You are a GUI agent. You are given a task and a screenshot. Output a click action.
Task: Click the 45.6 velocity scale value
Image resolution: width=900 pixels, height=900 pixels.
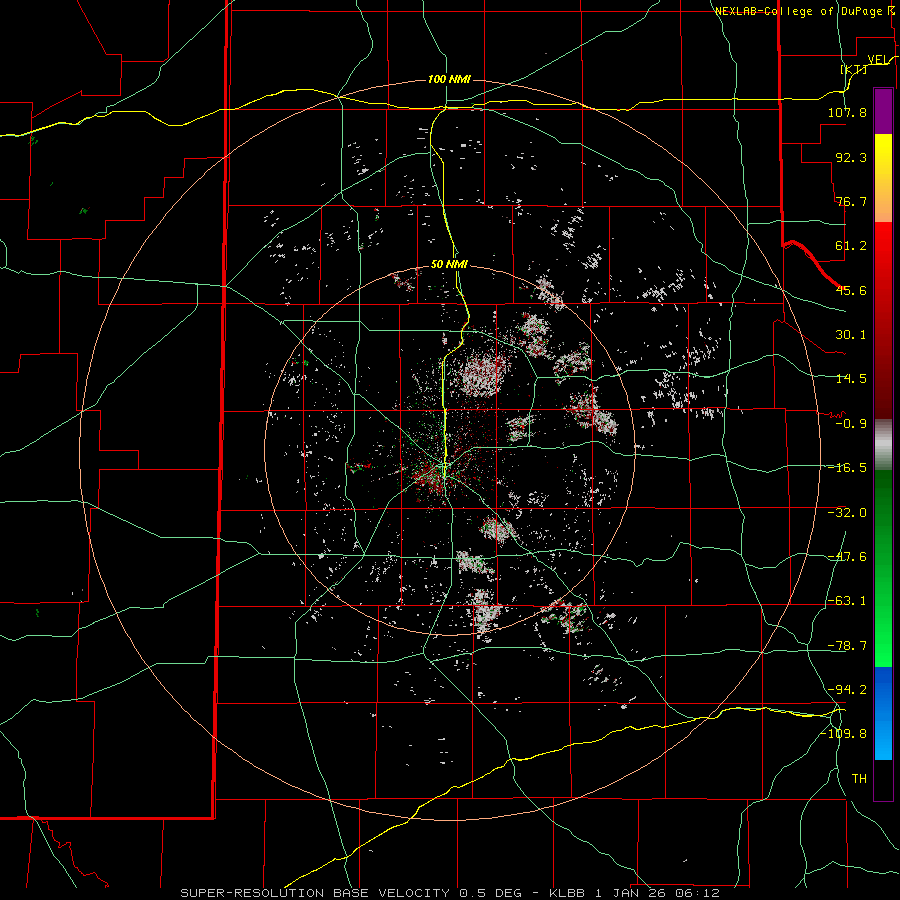(851, 290)
